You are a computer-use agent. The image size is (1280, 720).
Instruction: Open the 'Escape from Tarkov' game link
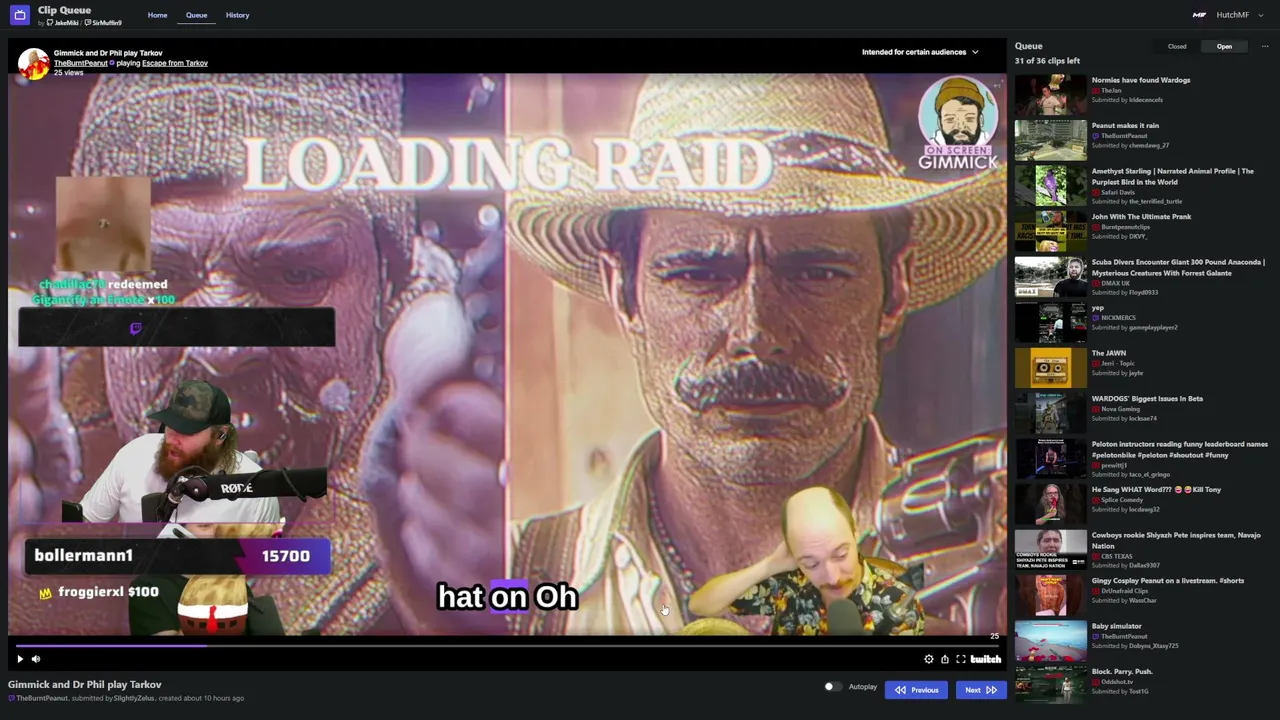click(x=175, y=63)
